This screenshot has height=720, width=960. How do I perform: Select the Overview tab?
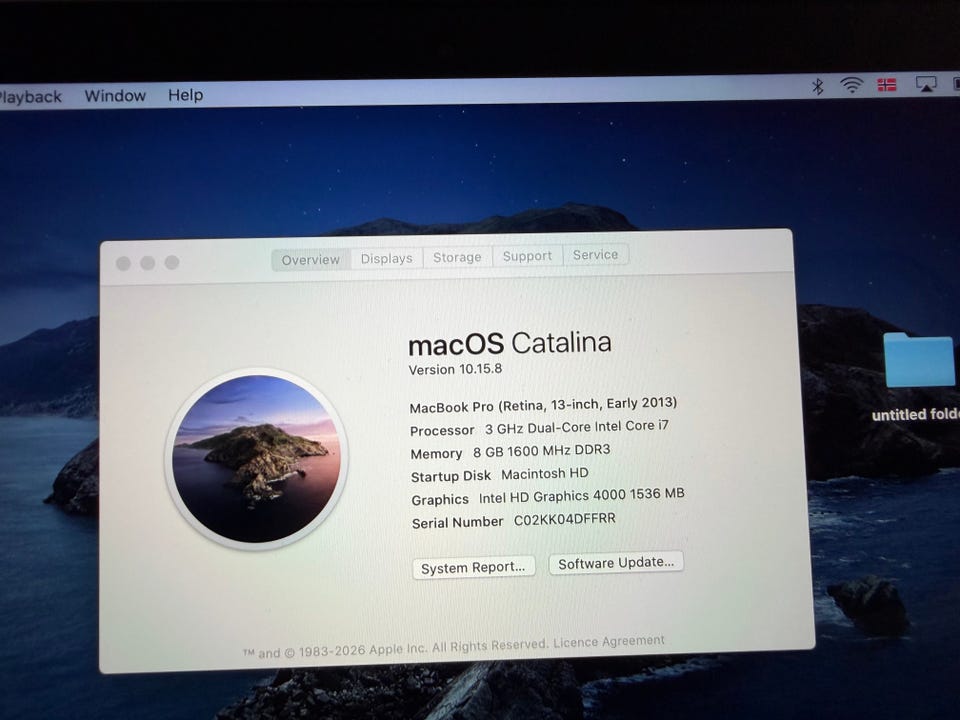(310, 260)
